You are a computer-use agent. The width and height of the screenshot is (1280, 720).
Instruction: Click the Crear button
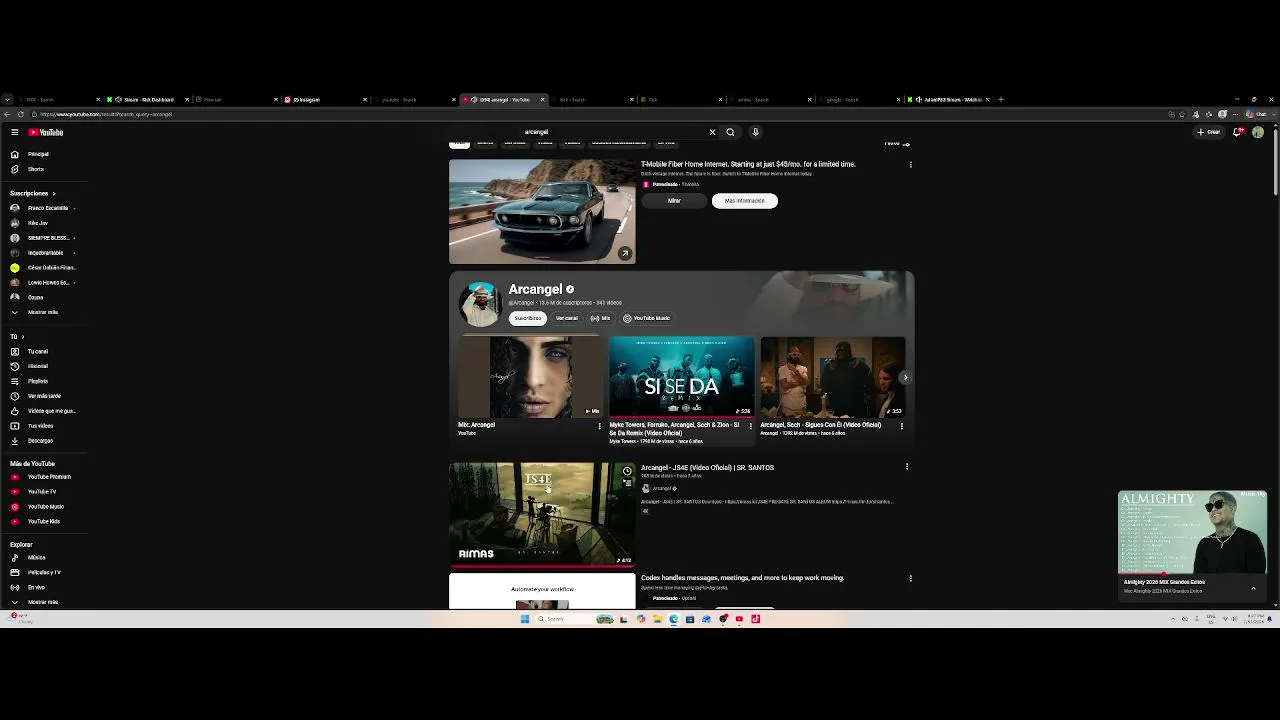click(1209, 132)
